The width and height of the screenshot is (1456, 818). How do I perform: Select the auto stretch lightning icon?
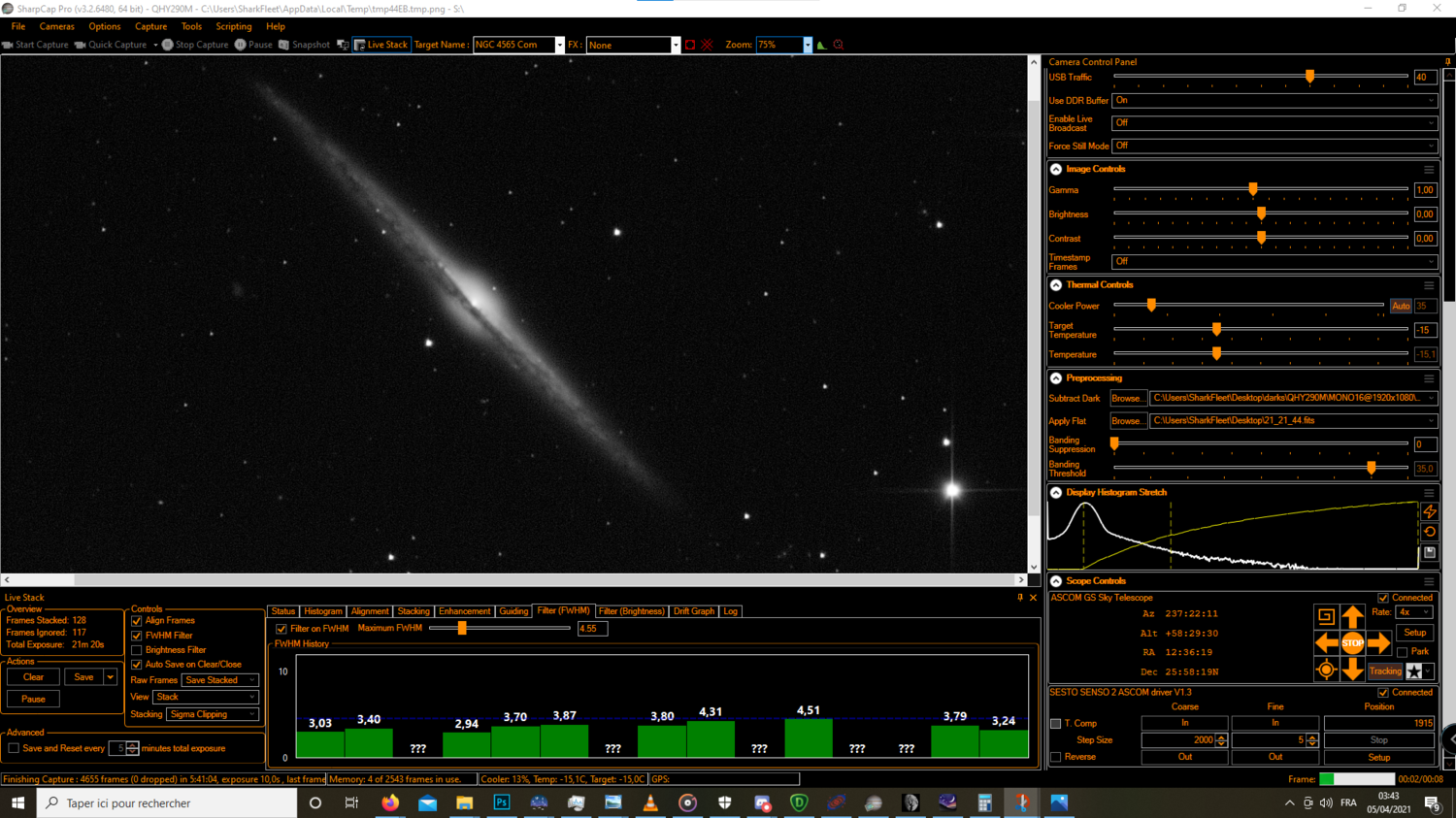pos(1428,511)
